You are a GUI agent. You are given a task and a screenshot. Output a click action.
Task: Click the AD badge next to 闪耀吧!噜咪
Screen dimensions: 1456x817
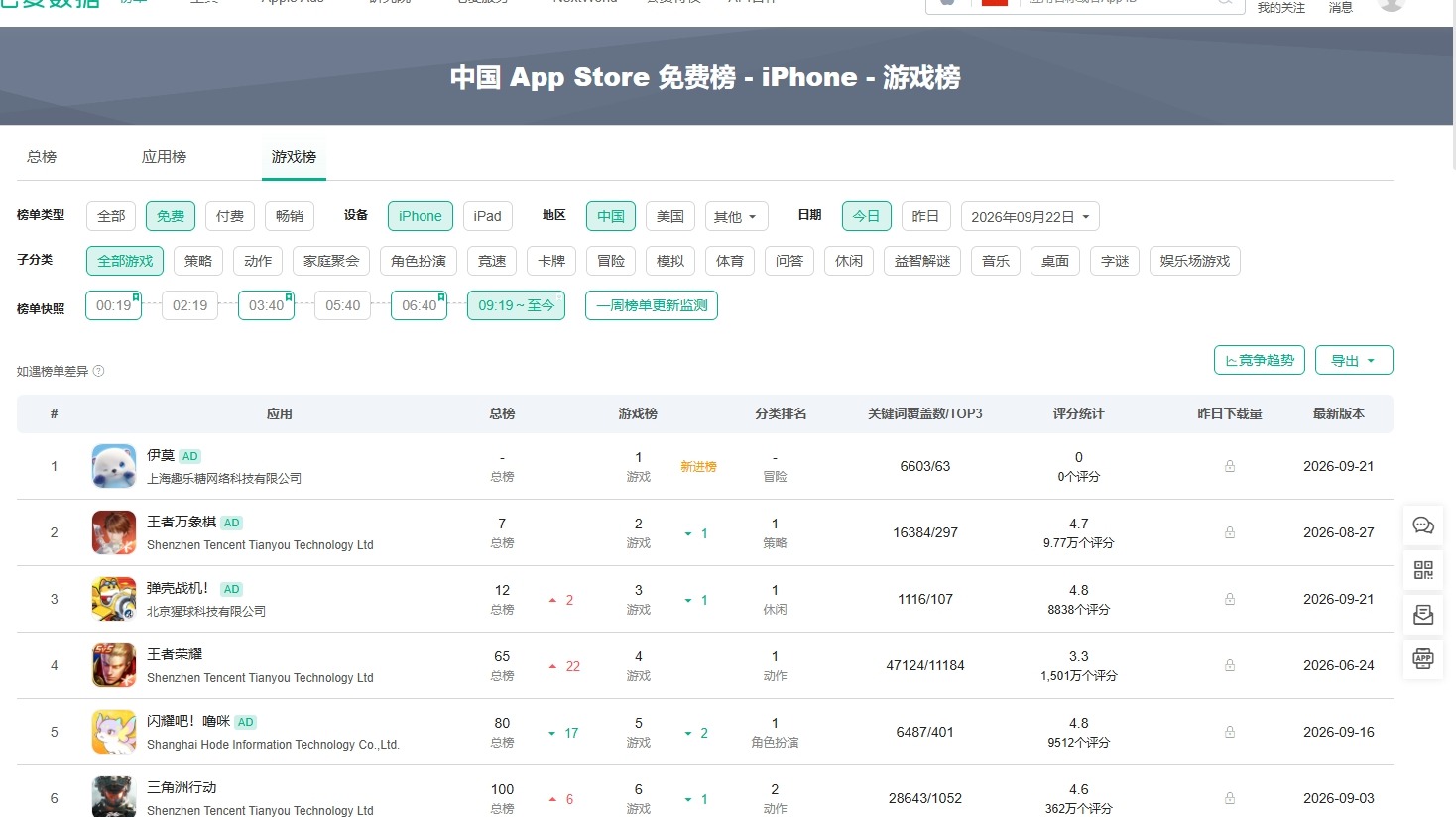246,722
